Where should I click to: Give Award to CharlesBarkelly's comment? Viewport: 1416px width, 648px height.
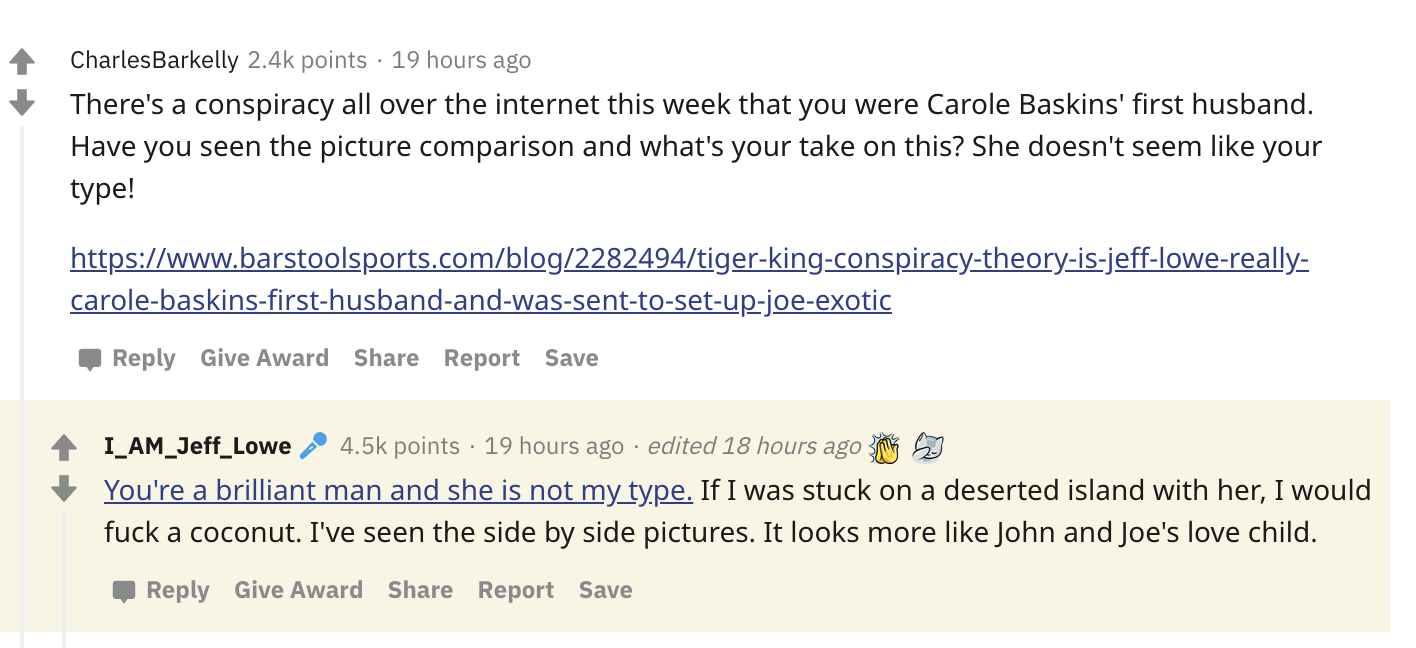pos(264,358)
